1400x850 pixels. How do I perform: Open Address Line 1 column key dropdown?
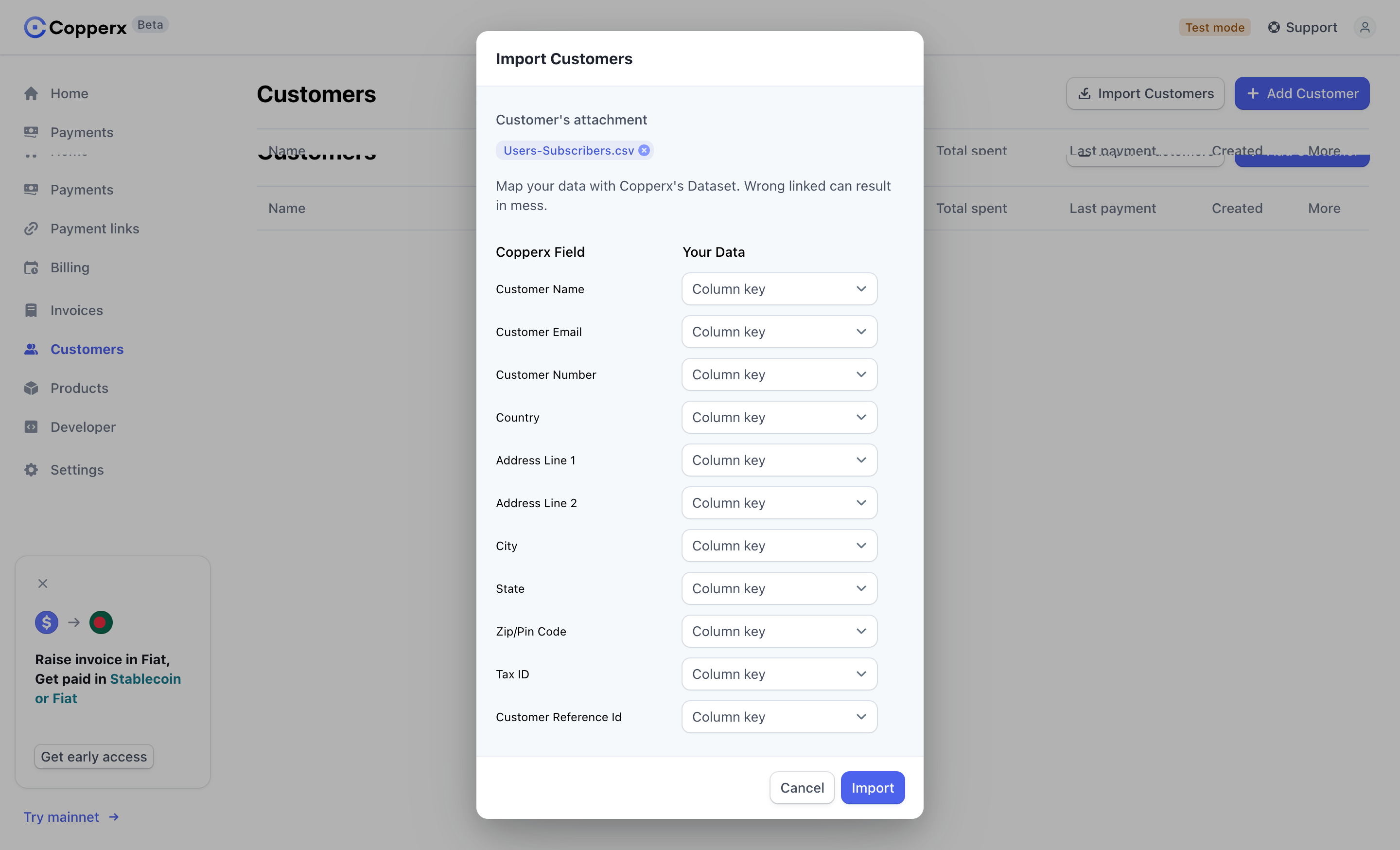point(779,460)
